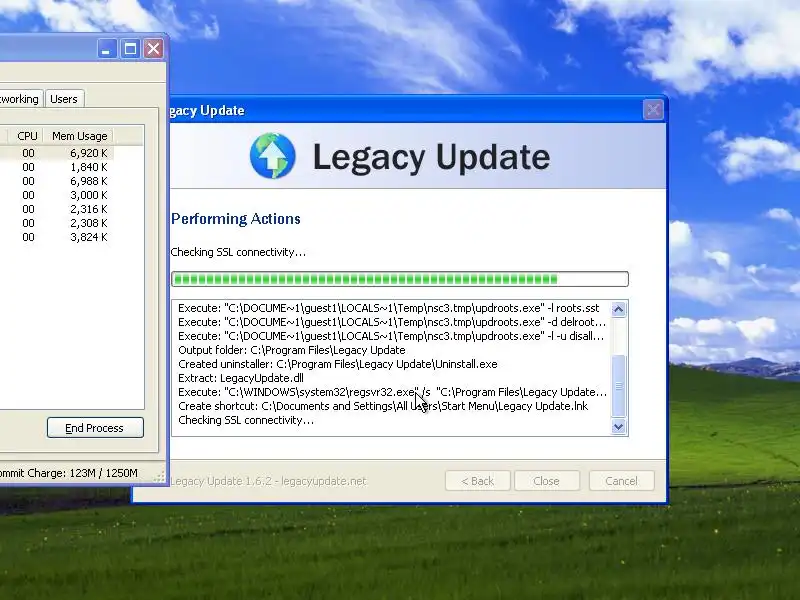Click the Commit Charge status bar text

click(69, 473)
